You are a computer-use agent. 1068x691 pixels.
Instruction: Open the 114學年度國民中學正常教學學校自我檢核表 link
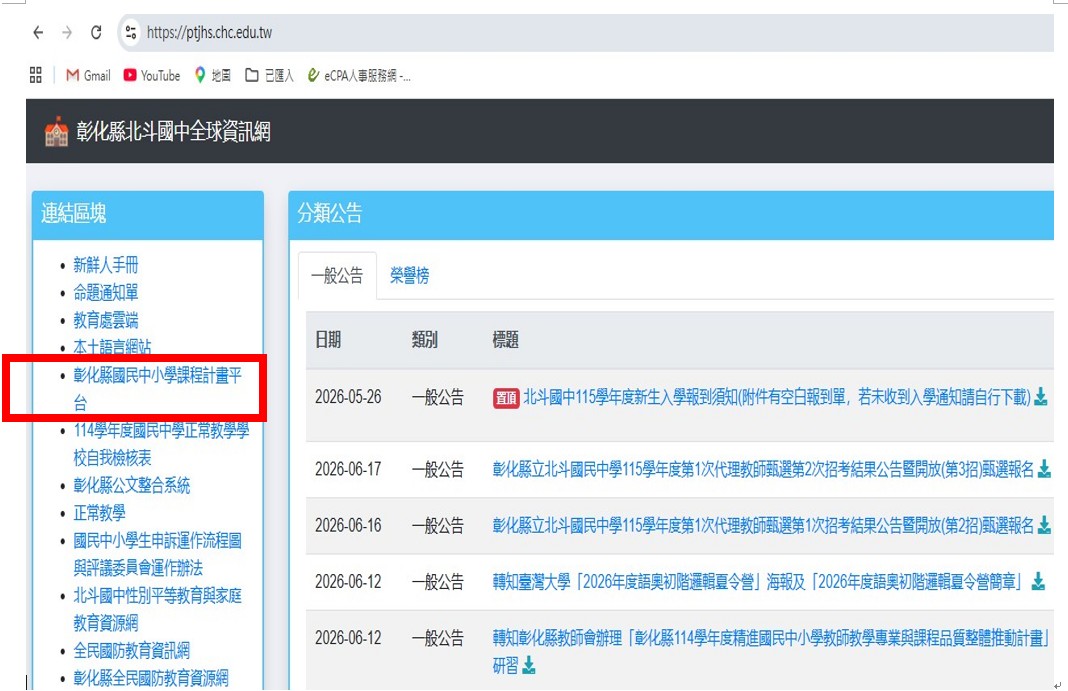click(x=161, y=444)
